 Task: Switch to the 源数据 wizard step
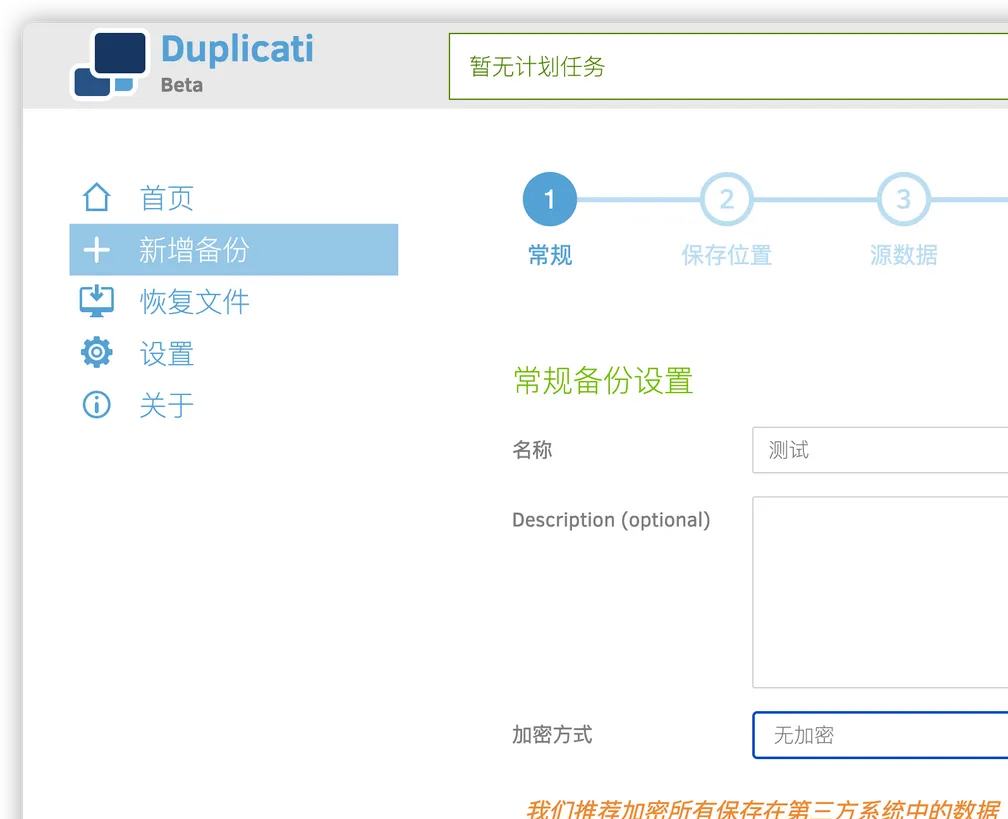coord(903,255)
